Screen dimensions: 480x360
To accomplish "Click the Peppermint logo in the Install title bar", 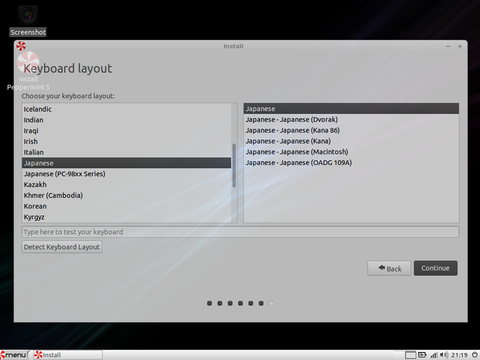I will coord(21,46).
